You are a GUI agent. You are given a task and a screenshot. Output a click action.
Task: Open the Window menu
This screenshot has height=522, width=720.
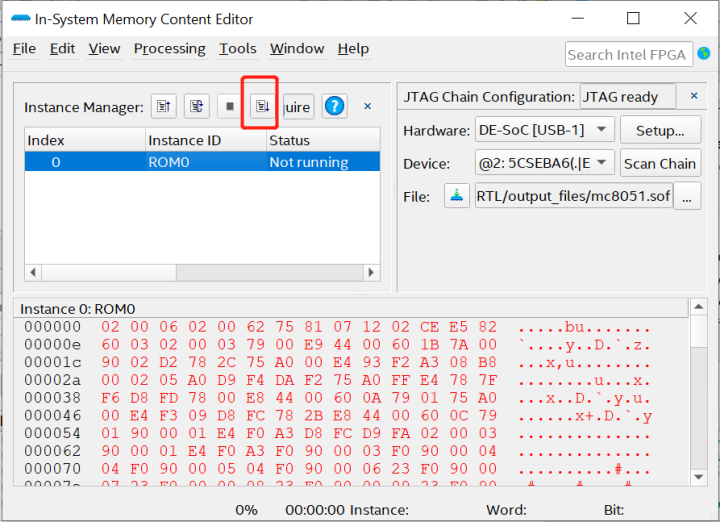click(297, 49)
